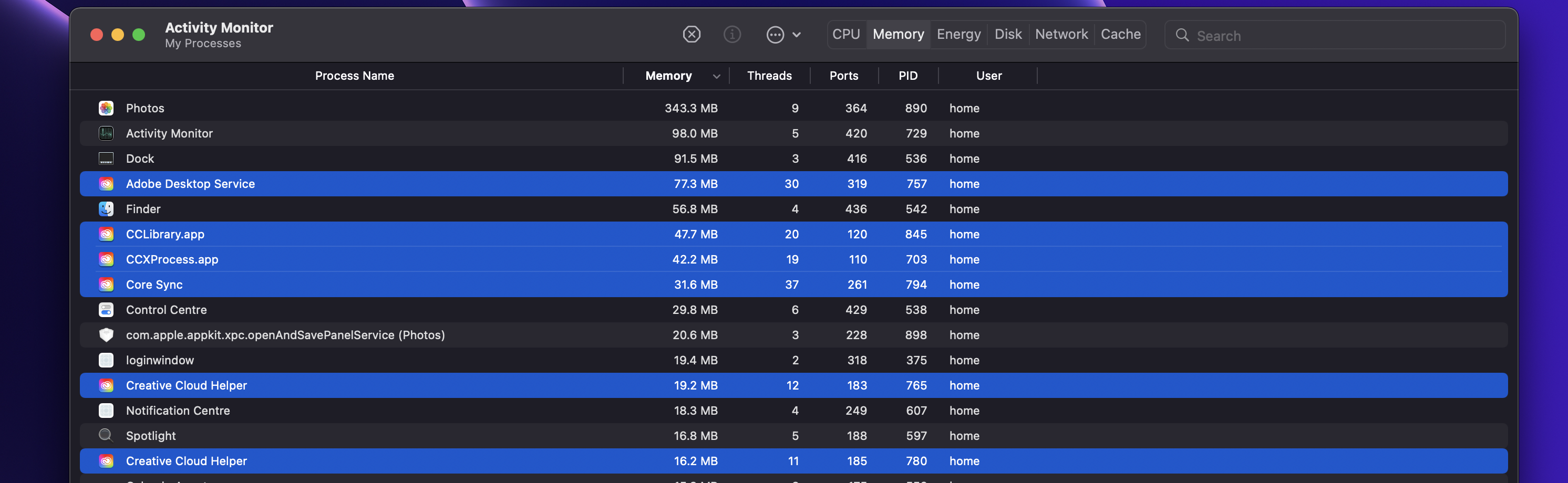Screen dimensions: 1568x483
Task: Sort by the User column header
Action: click(x=988, y=76)
